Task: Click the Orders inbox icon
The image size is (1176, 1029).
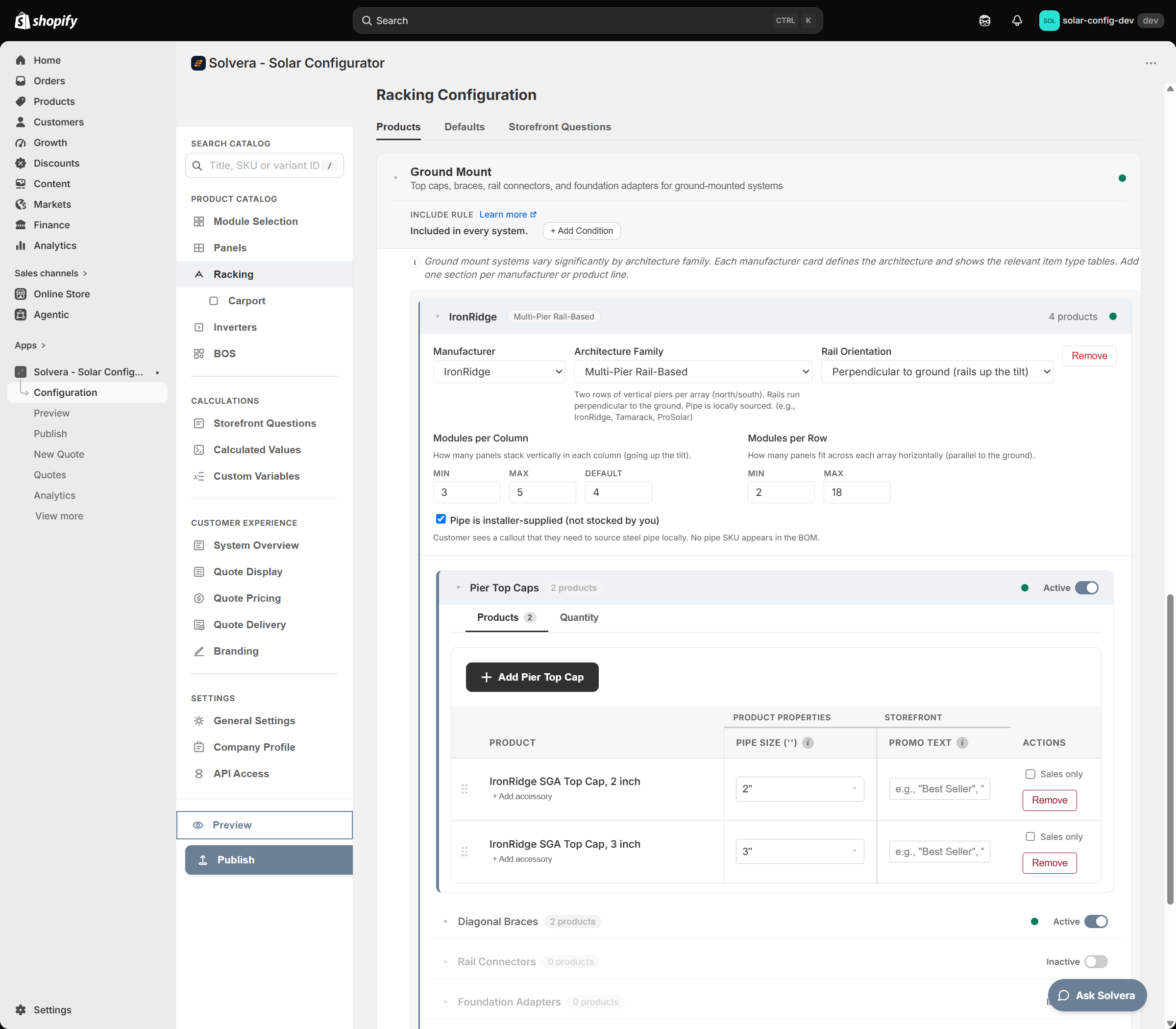Action: tap(21, 81)
